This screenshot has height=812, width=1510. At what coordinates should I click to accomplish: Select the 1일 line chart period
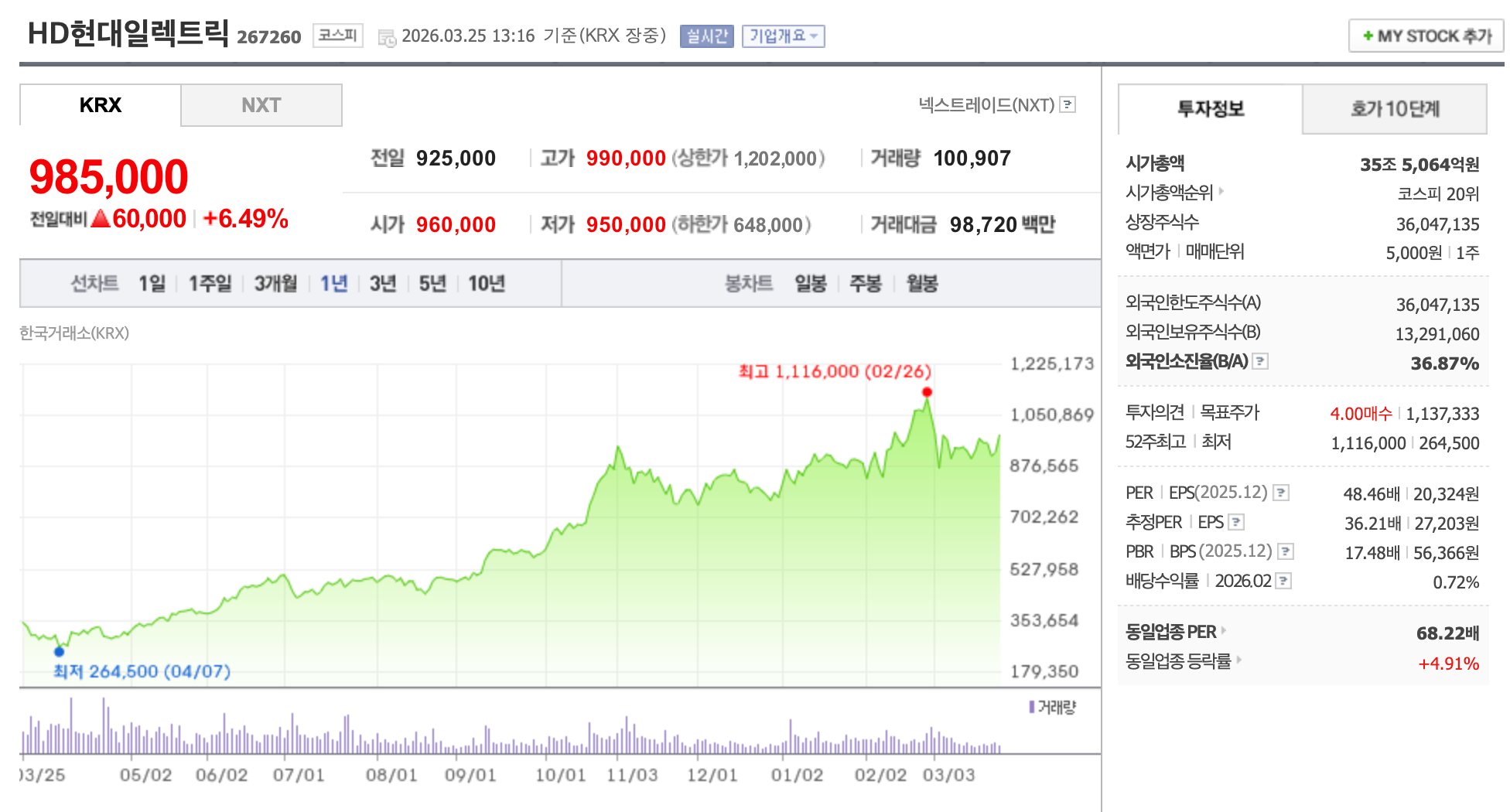tap(152, 284)
